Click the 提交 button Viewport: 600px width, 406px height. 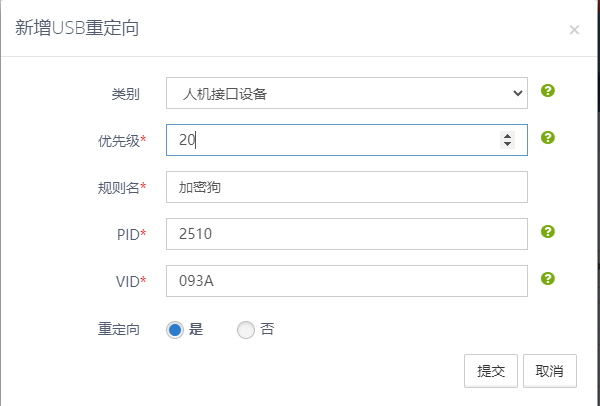click(x=491, y=370)
